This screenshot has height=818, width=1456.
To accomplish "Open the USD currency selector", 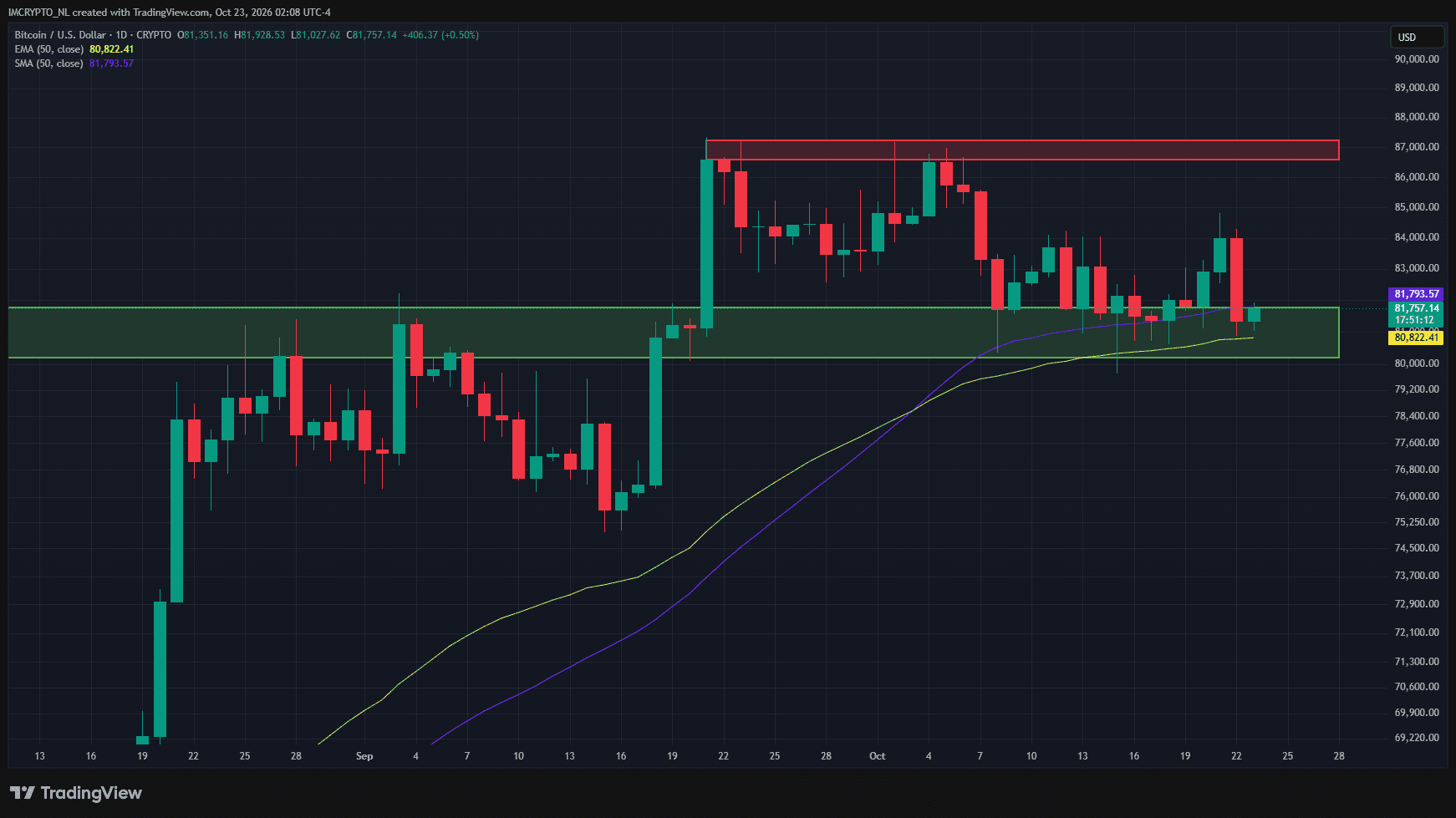I will point(1418,37).
